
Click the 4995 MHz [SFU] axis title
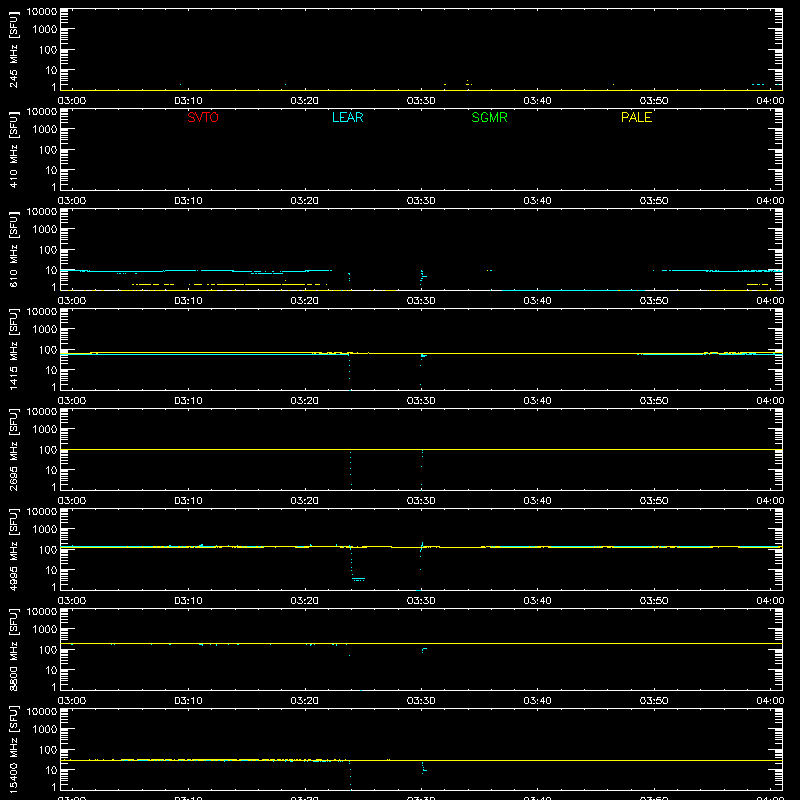coord(14,549)
